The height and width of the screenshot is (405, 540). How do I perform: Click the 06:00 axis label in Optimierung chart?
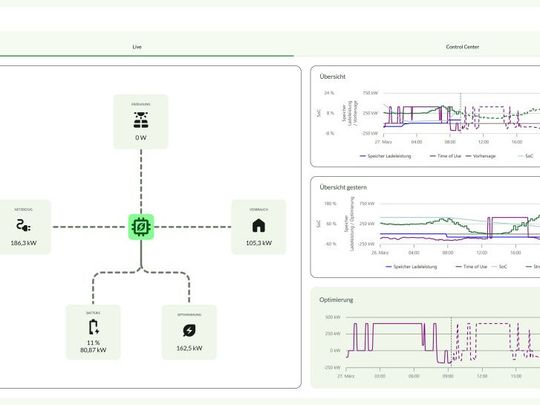[414, 376]
